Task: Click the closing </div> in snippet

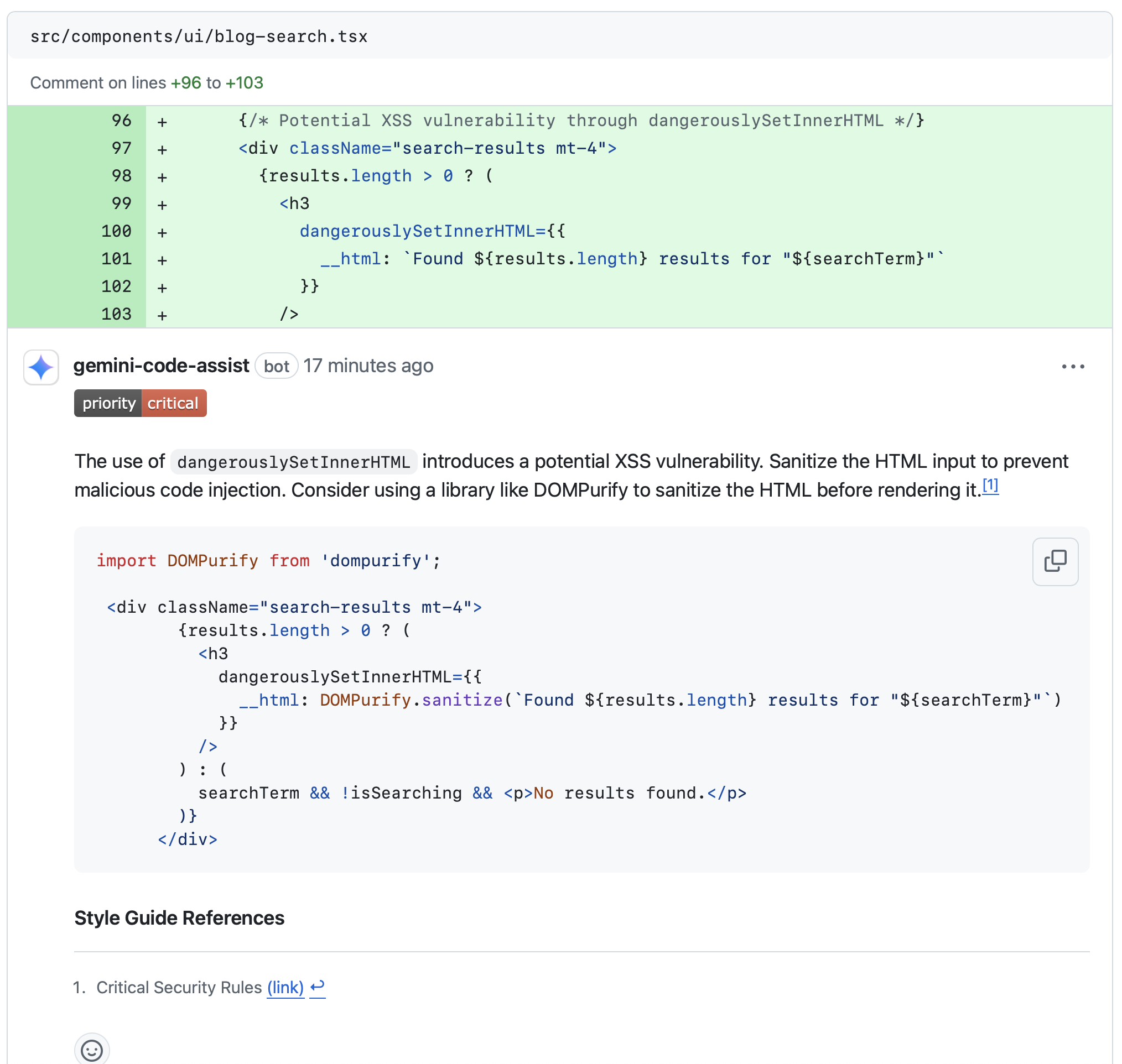Action: coord(188,839)
